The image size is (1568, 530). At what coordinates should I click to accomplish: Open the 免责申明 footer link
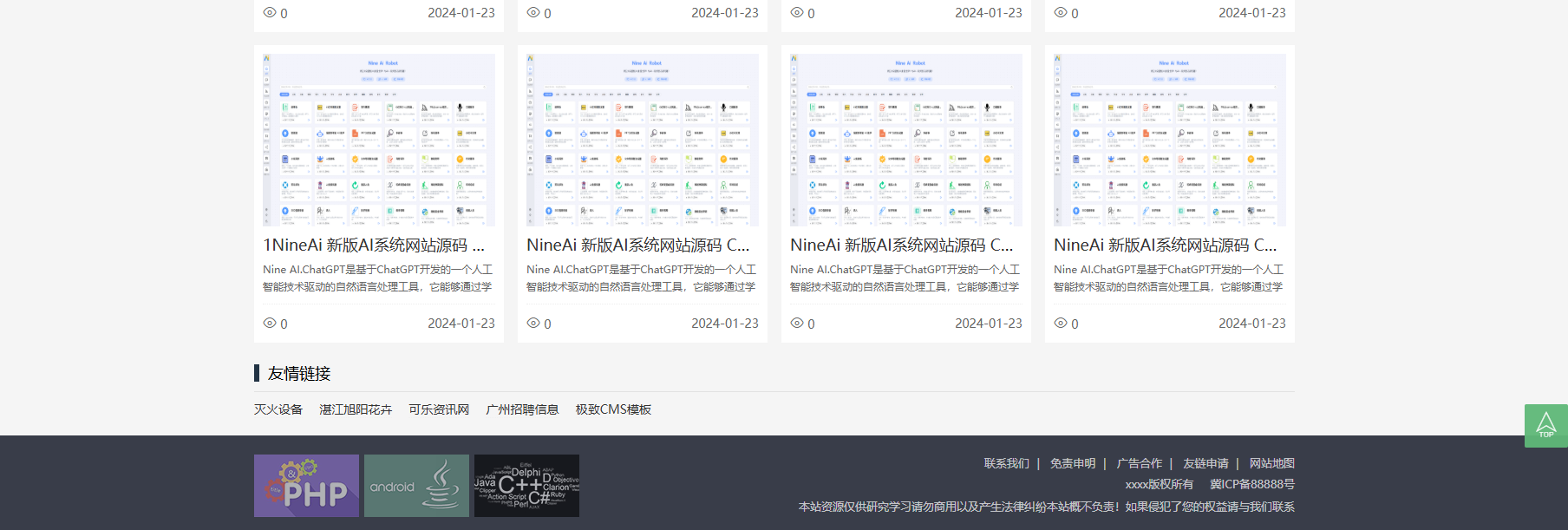(1073, 463)
